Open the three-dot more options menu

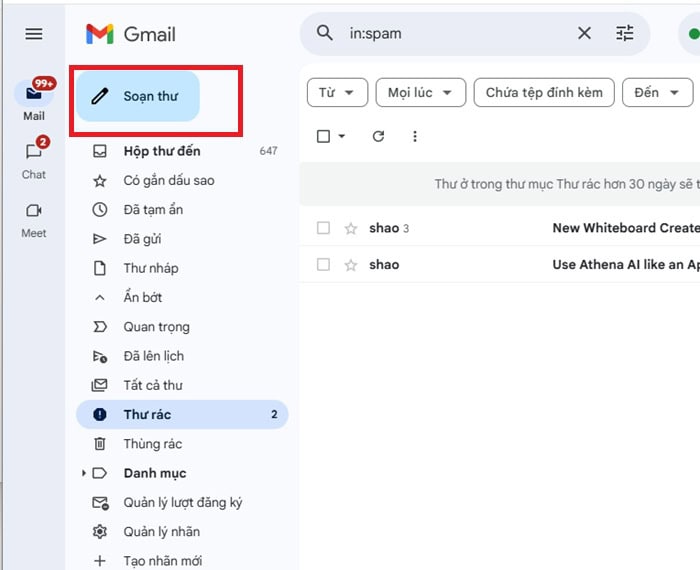[415, 136]
